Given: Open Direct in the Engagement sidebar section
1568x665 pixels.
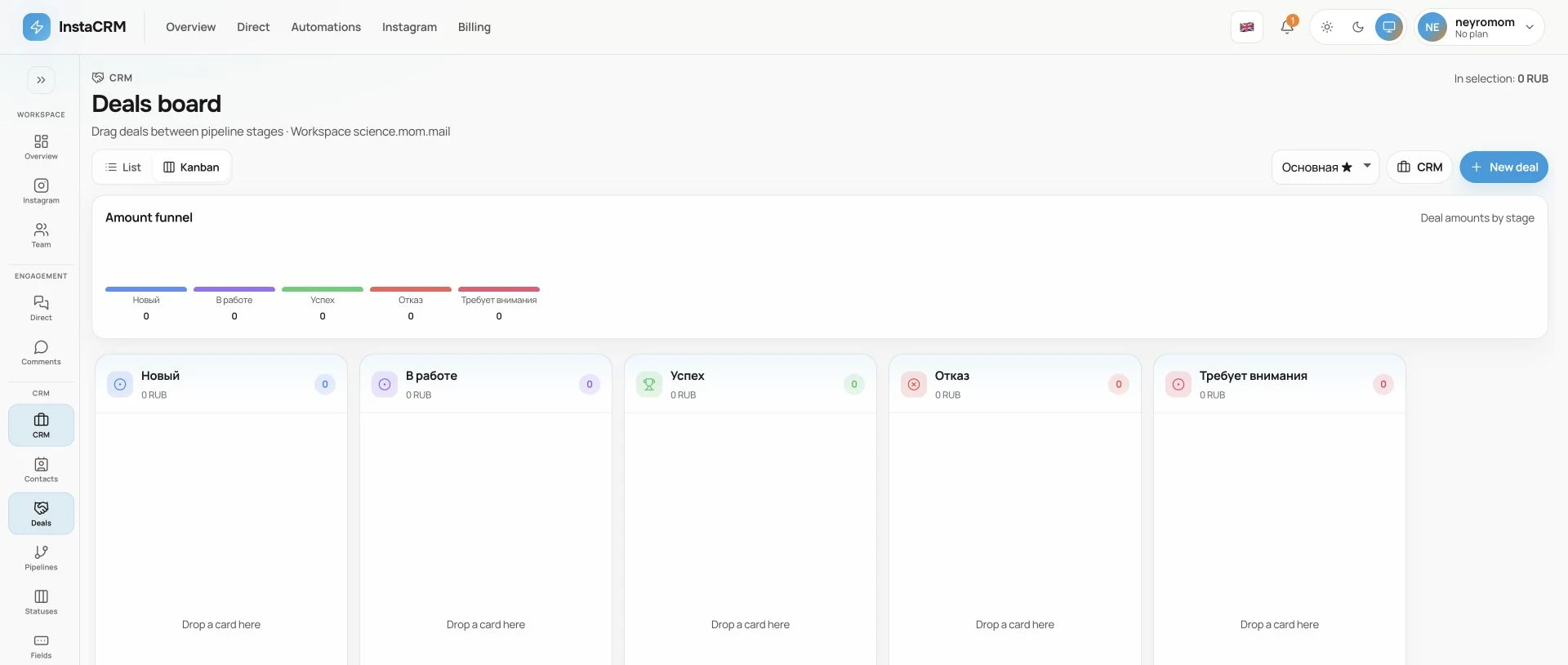Looking at the screenshot, I should coord(41,308).
